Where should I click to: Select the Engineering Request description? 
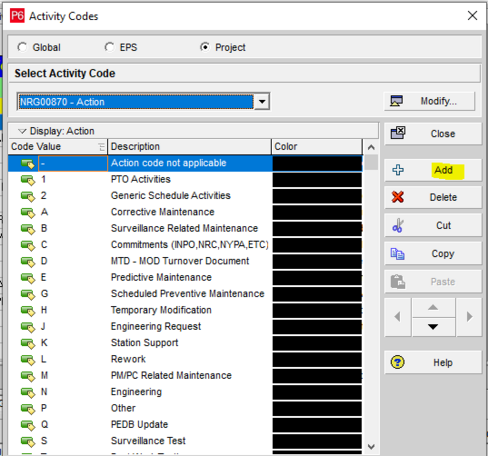point(156,326)
